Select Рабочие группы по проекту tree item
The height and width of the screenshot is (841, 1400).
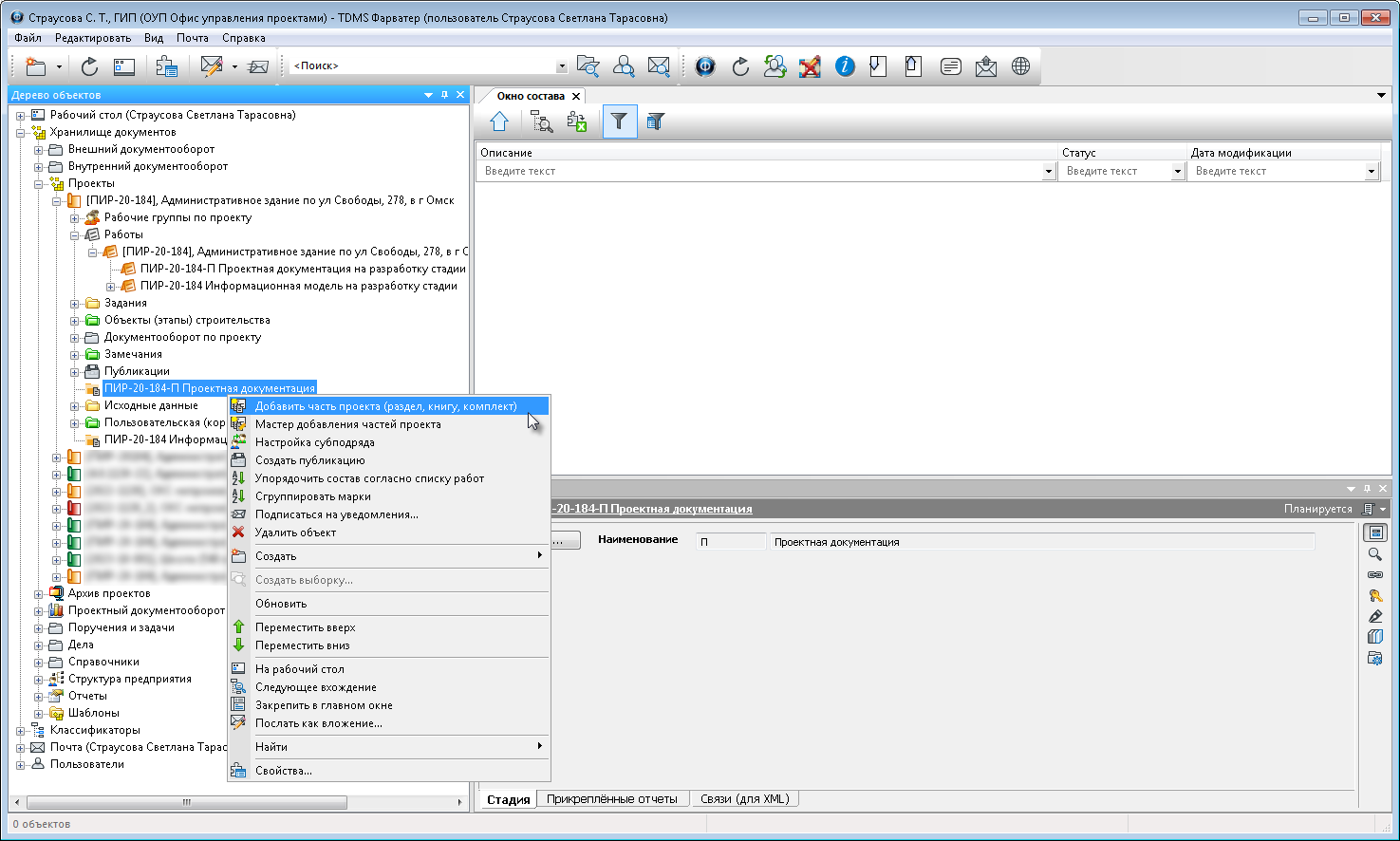coord(177,217)
